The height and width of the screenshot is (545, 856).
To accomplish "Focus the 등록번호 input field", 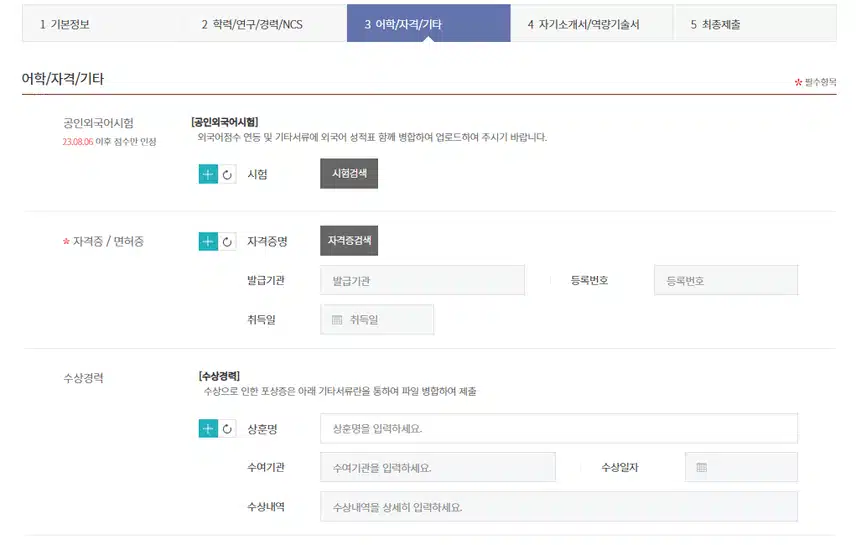I will (x=726, y=280).
